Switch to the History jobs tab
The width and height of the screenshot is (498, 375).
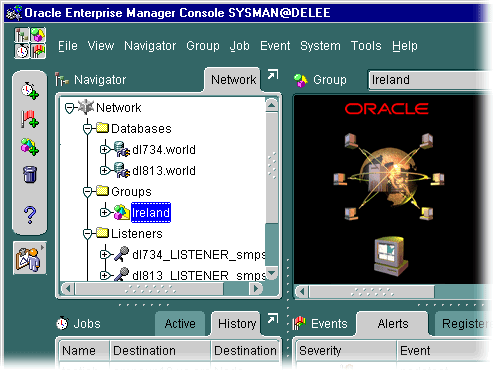236,324
